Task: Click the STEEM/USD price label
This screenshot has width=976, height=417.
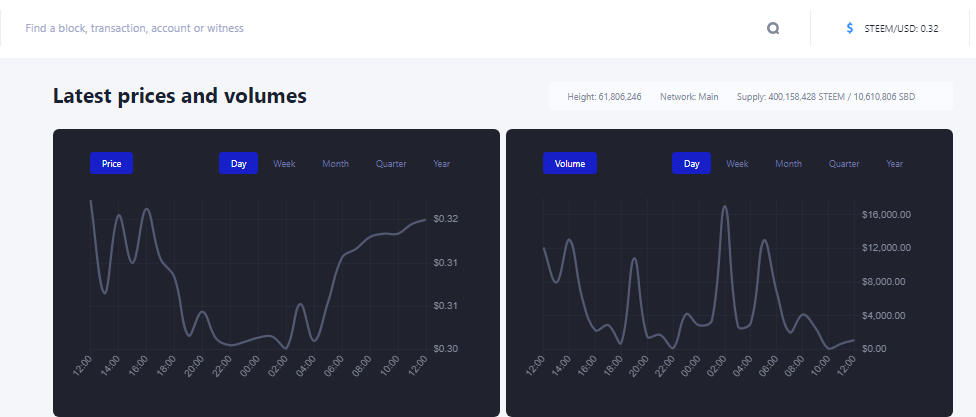Action: tap(901, 29)
